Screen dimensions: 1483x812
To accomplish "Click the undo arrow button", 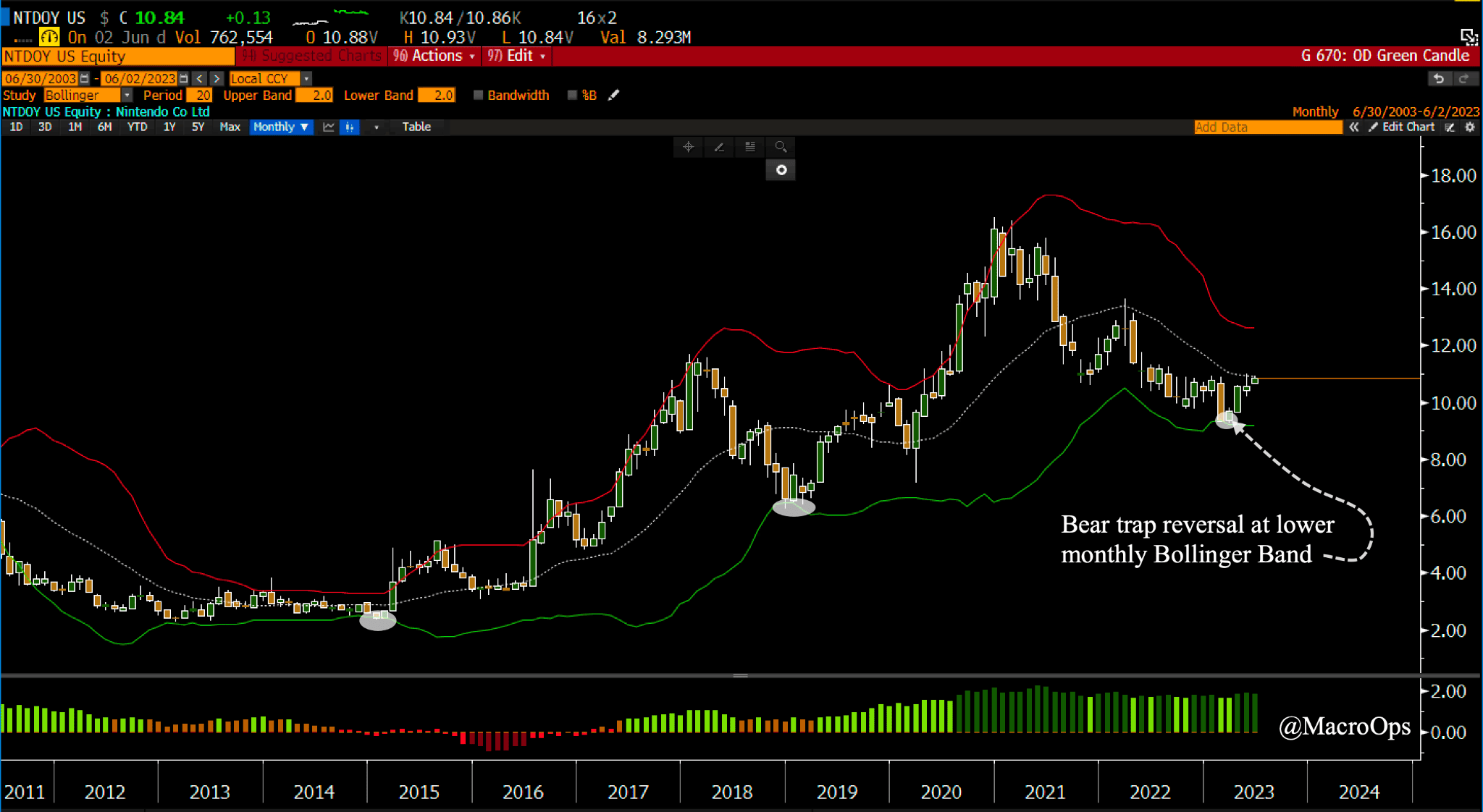I will coord(1439,79).
